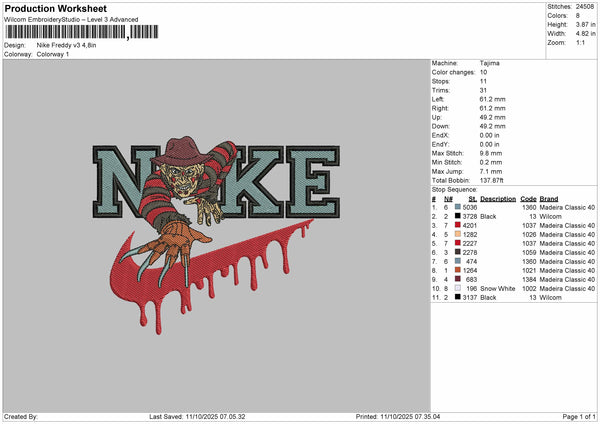Click the Code column header
Image resolution: width=600 pixels, height=424 pixels.
point(528,199)
